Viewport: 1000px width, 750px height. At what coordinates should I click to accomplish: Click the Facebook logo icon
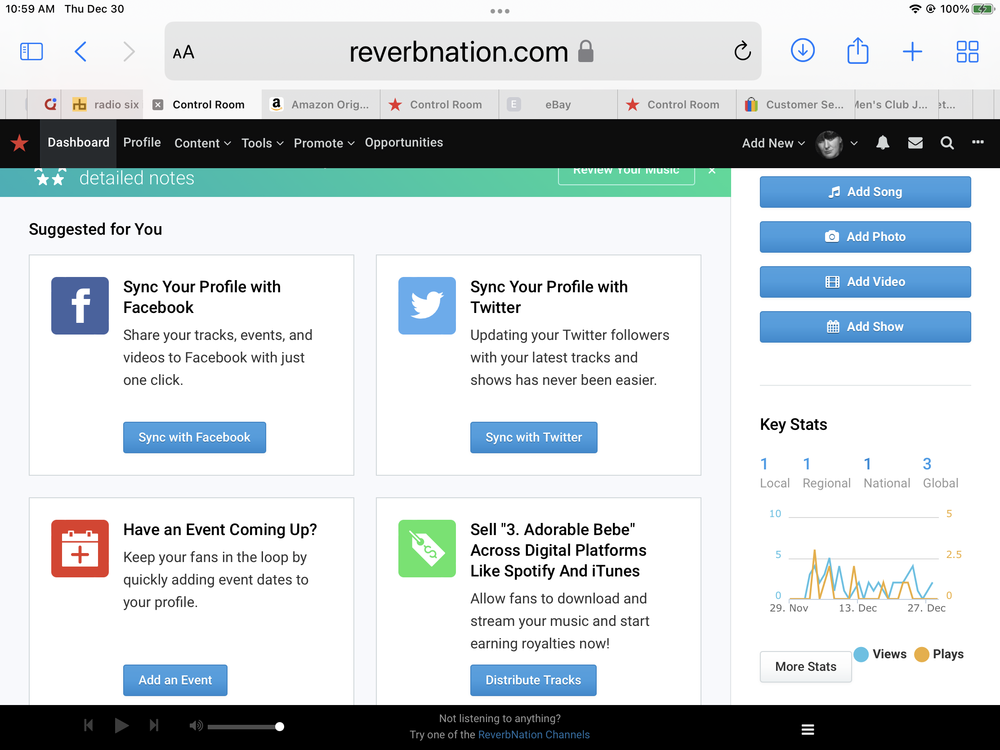pos(80,305)
